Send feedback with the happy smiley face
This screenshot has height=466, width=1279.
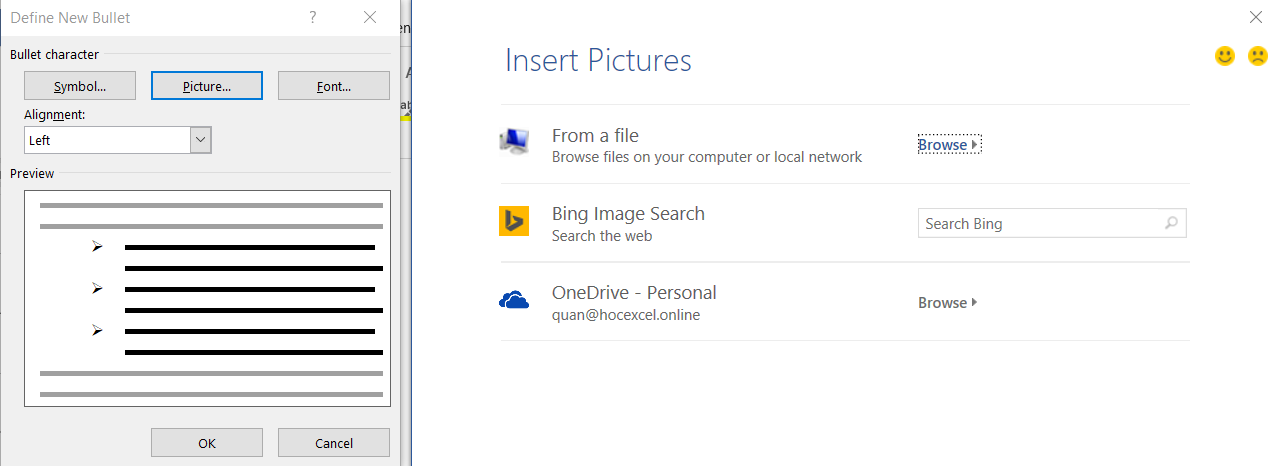(x=1225, y=56)
